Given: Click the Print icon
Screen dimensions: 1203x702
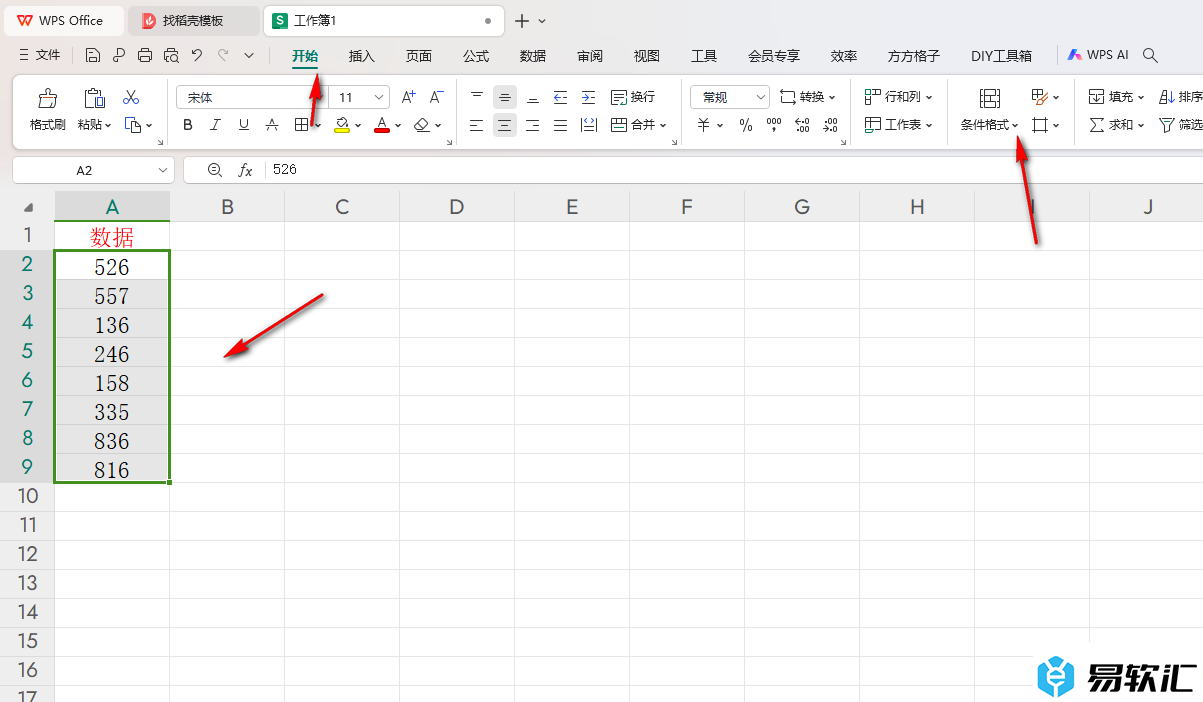Looking at the screenshot, I should [x=145, y=56].
